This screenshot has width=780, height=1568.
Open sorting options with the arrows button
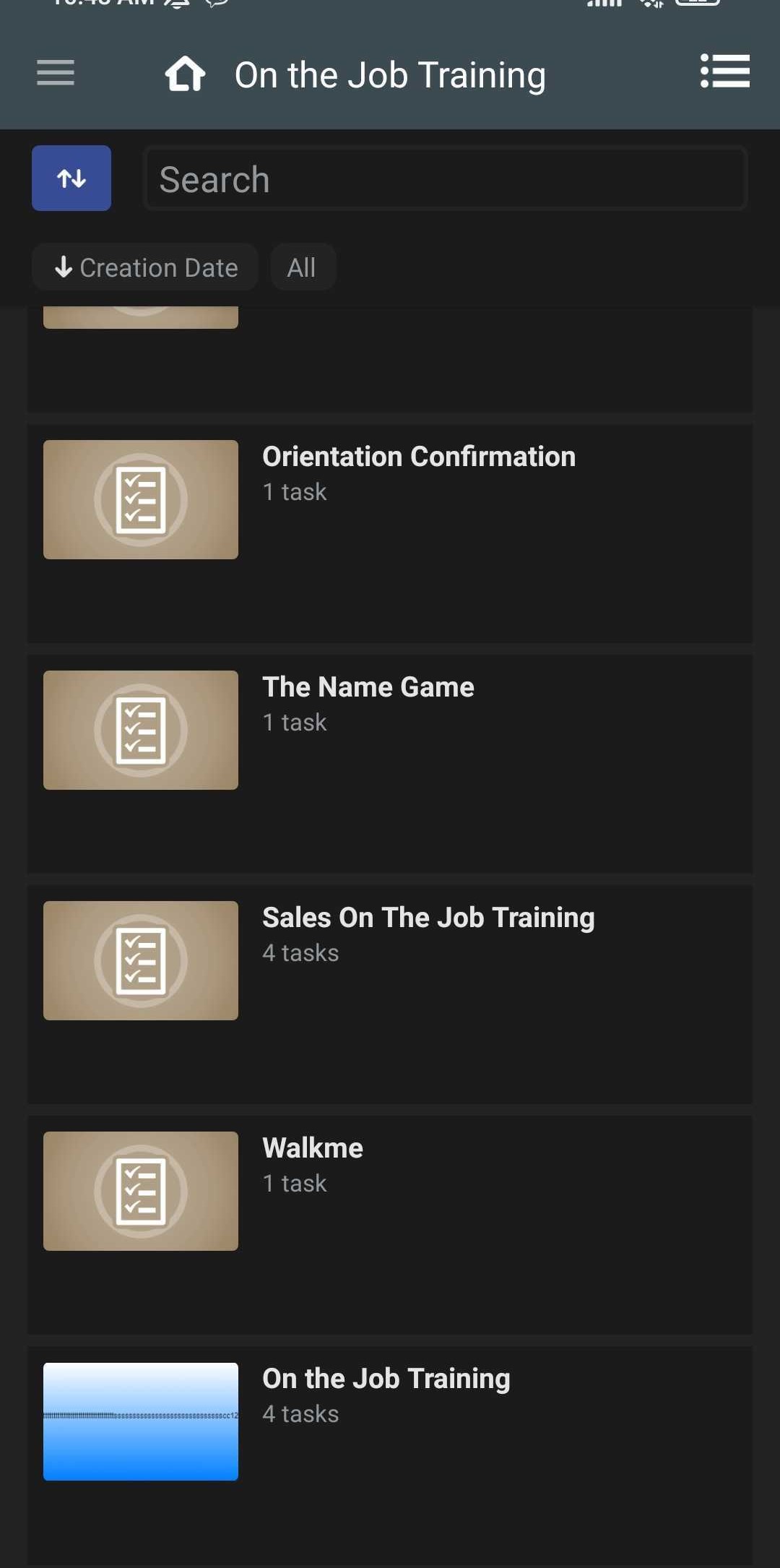click(71, 178)
